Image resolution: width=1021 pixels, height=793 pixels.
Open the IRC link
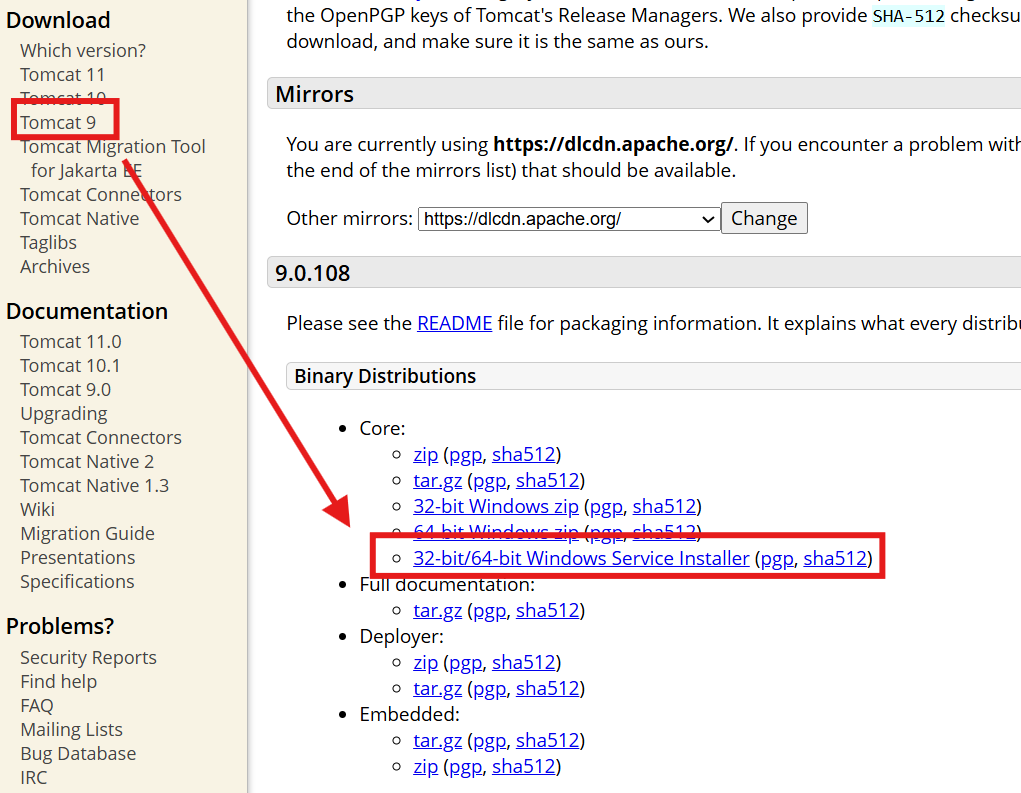pos(34,778)
